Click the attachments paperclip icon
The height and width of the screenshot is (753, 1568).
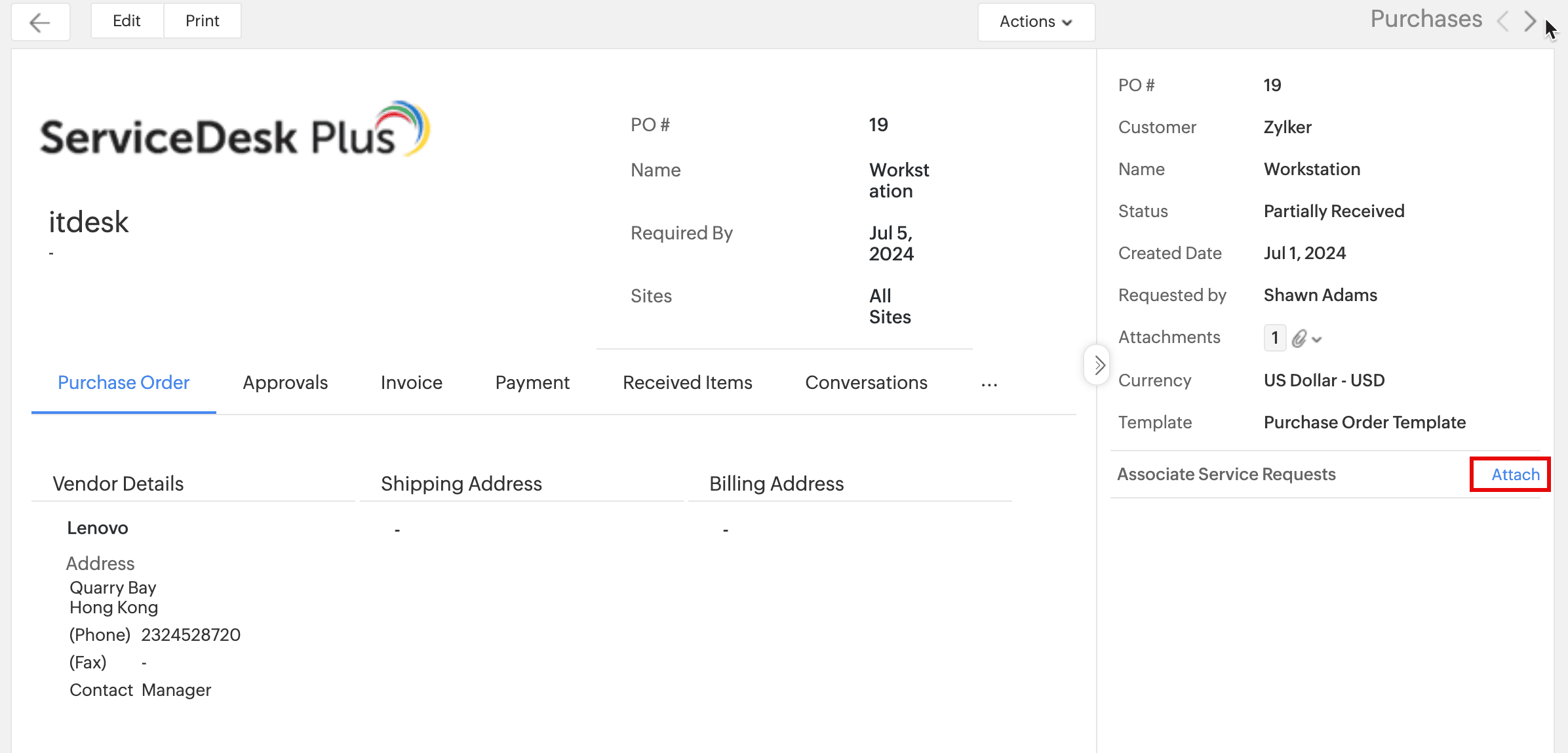pos(1299,338)
